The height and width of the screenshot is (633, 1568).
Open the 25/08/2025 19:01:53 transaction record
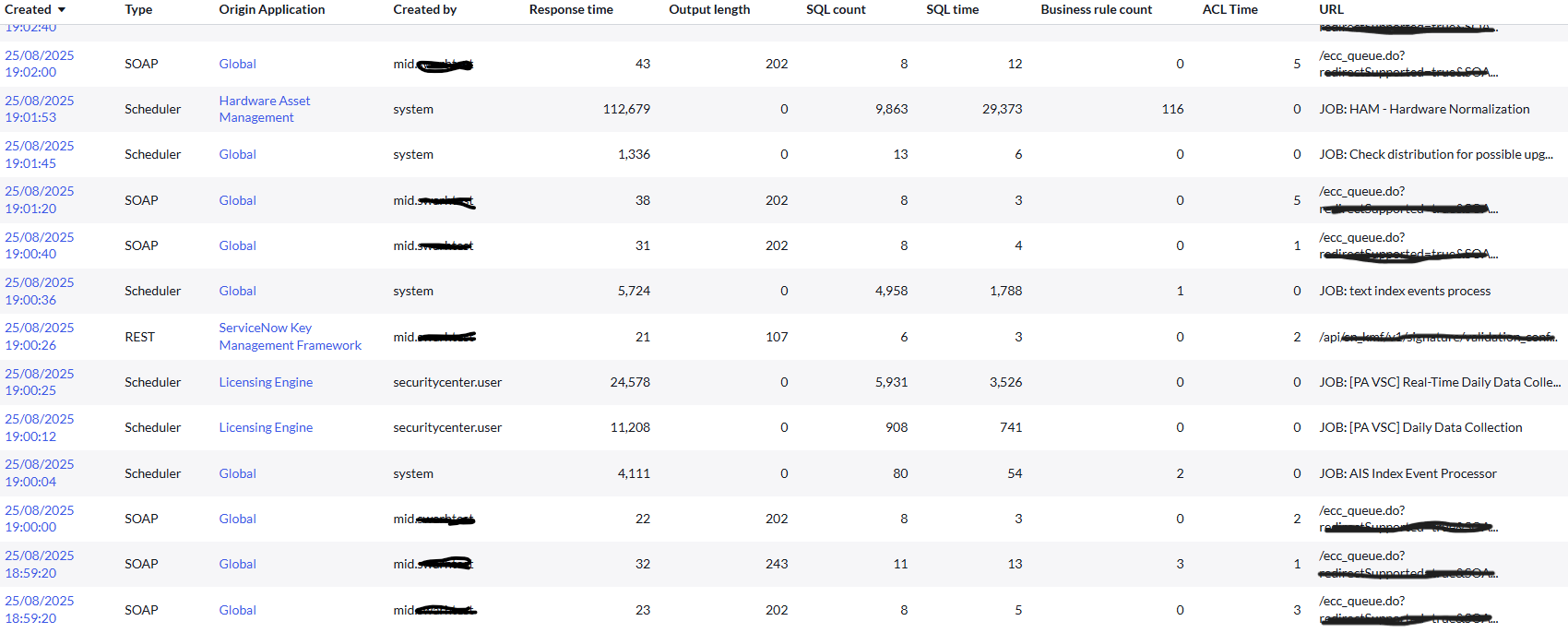point(40,109)
